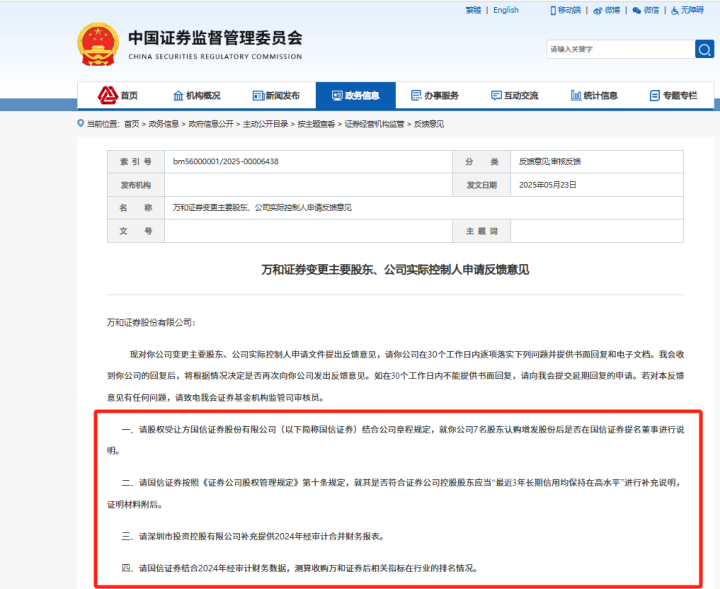Image resolution: width=720 pixels, height=589 pixels.
Task: Switch language with English link
Action: [x=506, y=10]
